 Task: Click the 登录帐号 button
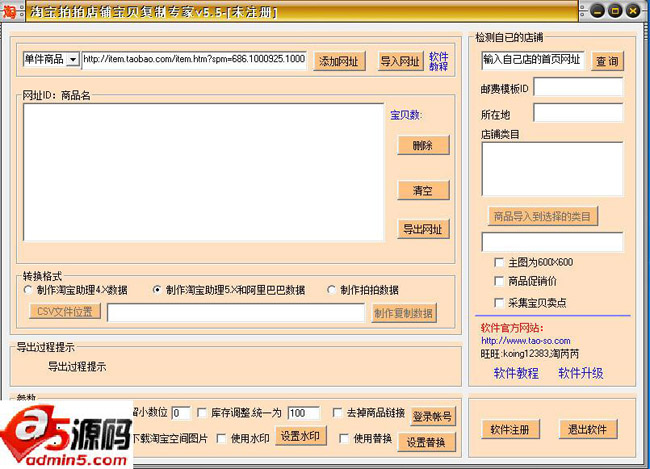click(433, 416)
